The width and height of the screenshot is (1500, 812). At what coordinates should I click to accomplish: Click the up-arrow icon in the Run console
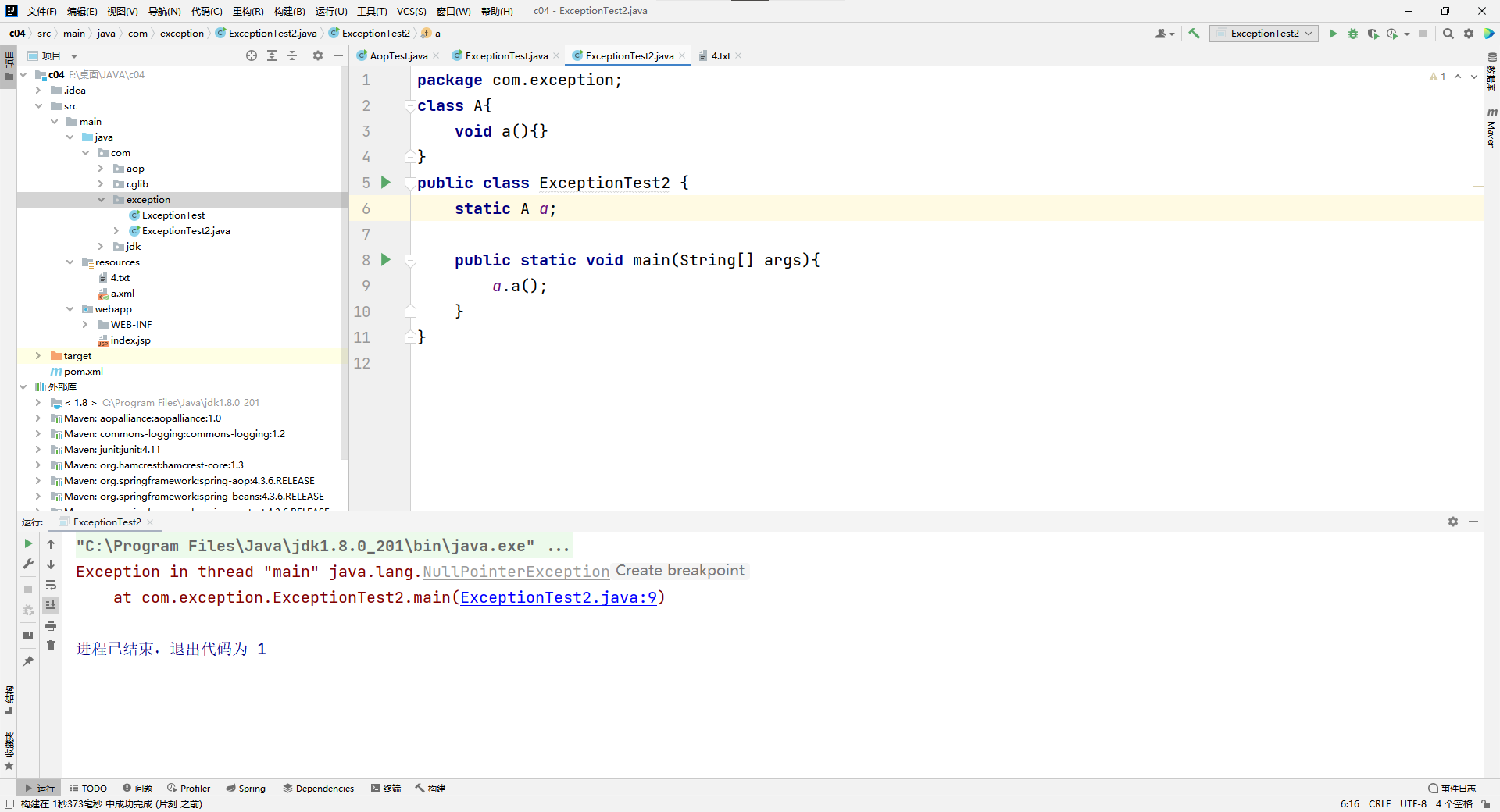51,544
